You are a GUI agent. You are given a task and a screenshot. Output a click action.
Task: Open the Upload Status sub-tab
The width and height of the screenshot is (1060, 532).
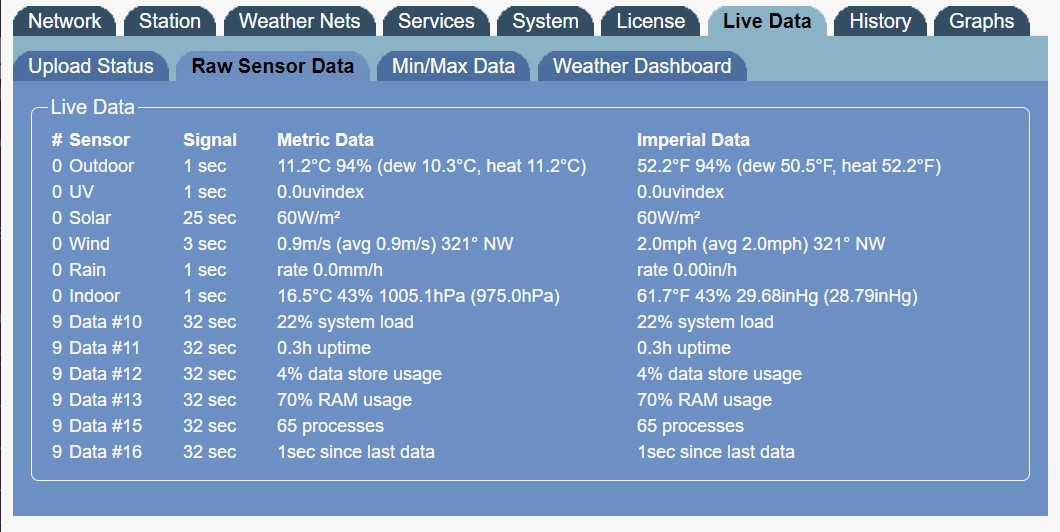(x=91, y=66)
